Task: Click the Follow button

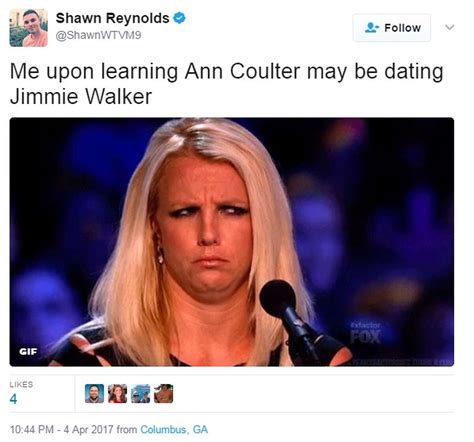Action: 392,28
